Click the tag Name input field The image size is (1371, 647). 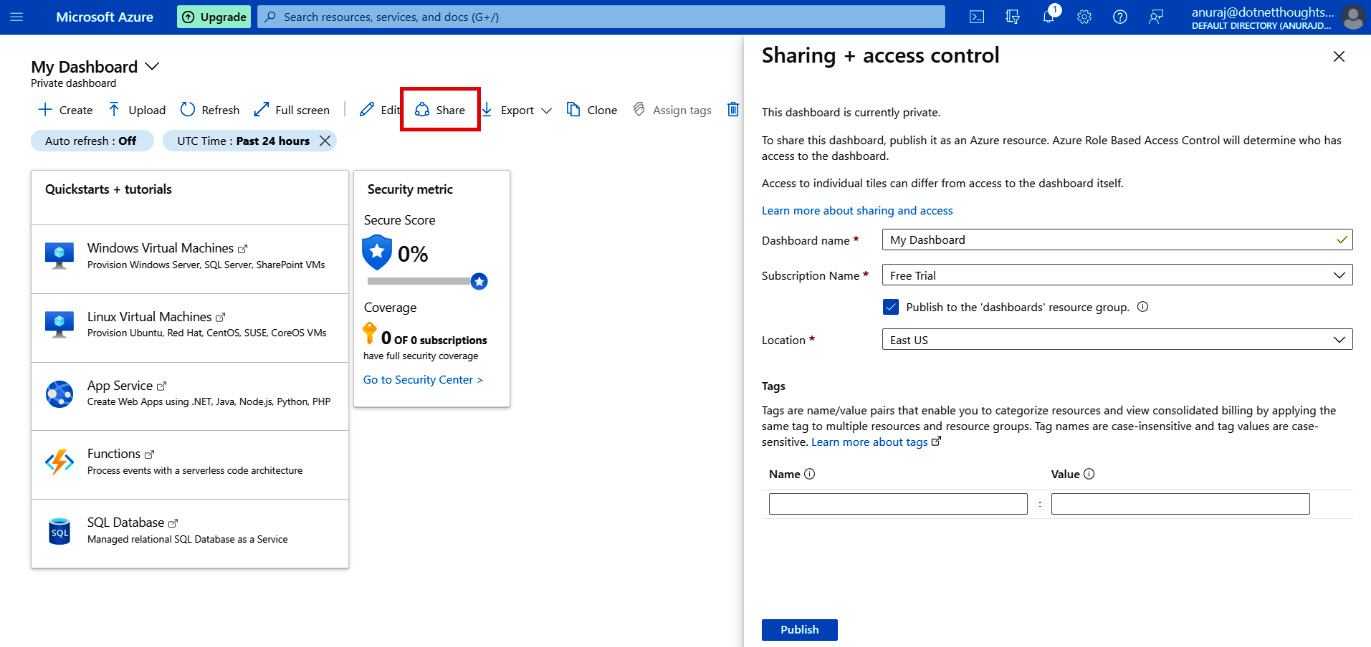[898, 504]
